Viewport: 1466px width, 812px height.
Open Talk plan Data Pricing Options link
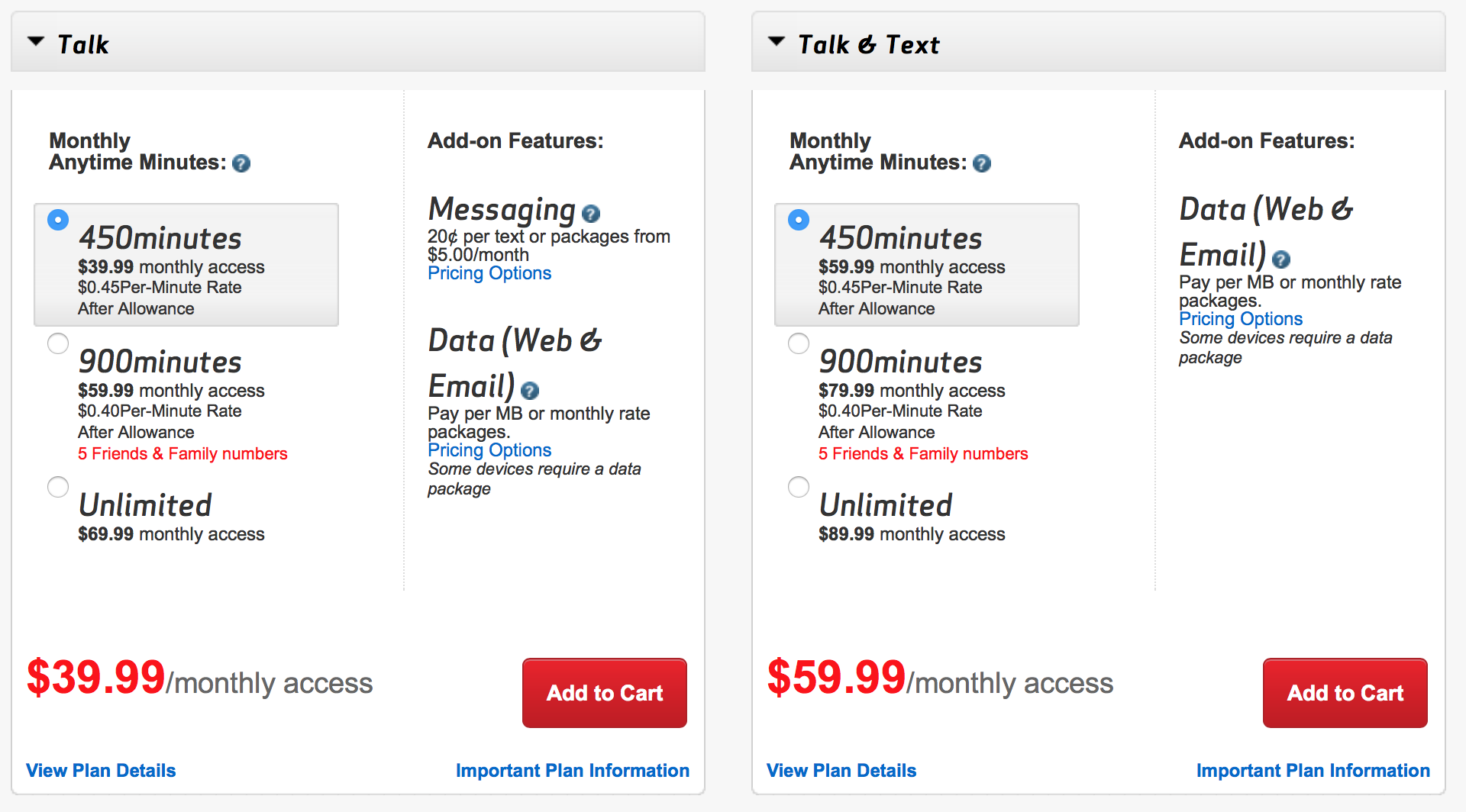click(x=489, y=450)
